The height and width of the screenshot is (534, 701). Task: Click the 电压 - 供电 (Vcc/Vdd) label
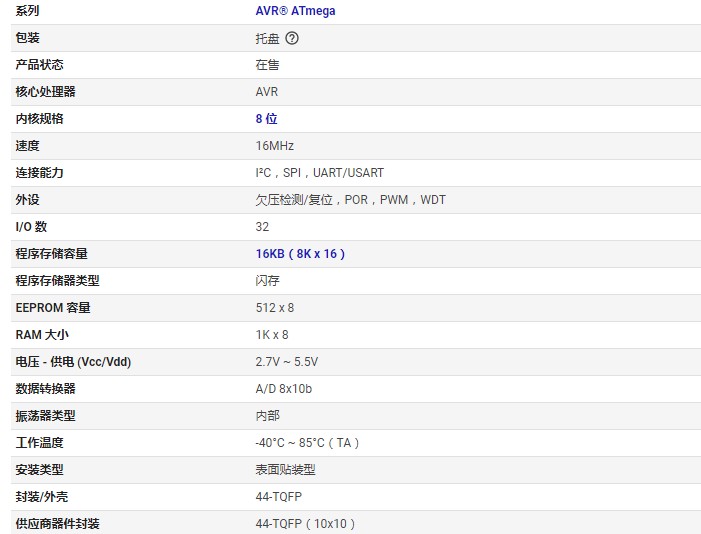tap(73, 362)
